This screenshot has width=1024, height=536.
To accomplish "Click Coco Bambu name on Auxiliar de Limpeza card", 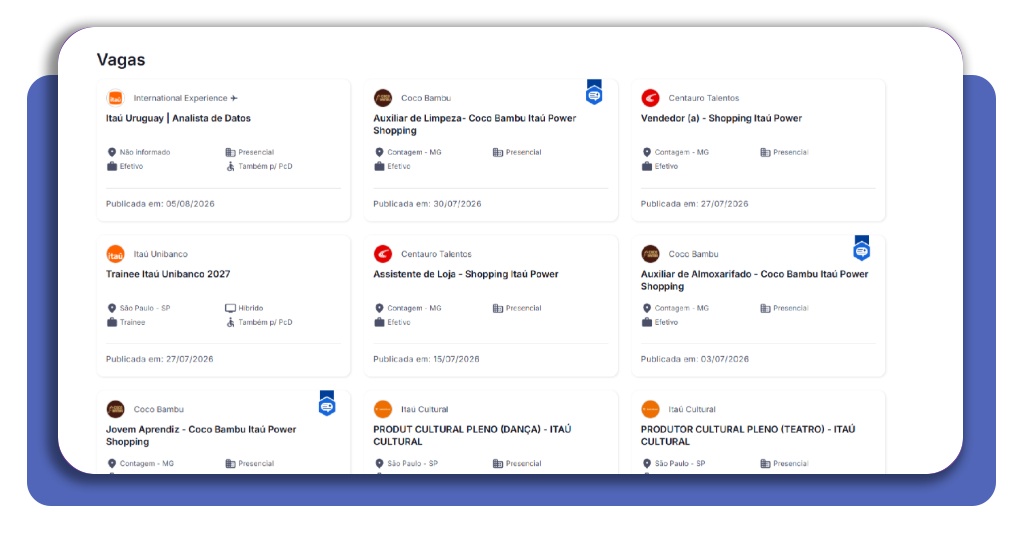I will click(426, 99).
